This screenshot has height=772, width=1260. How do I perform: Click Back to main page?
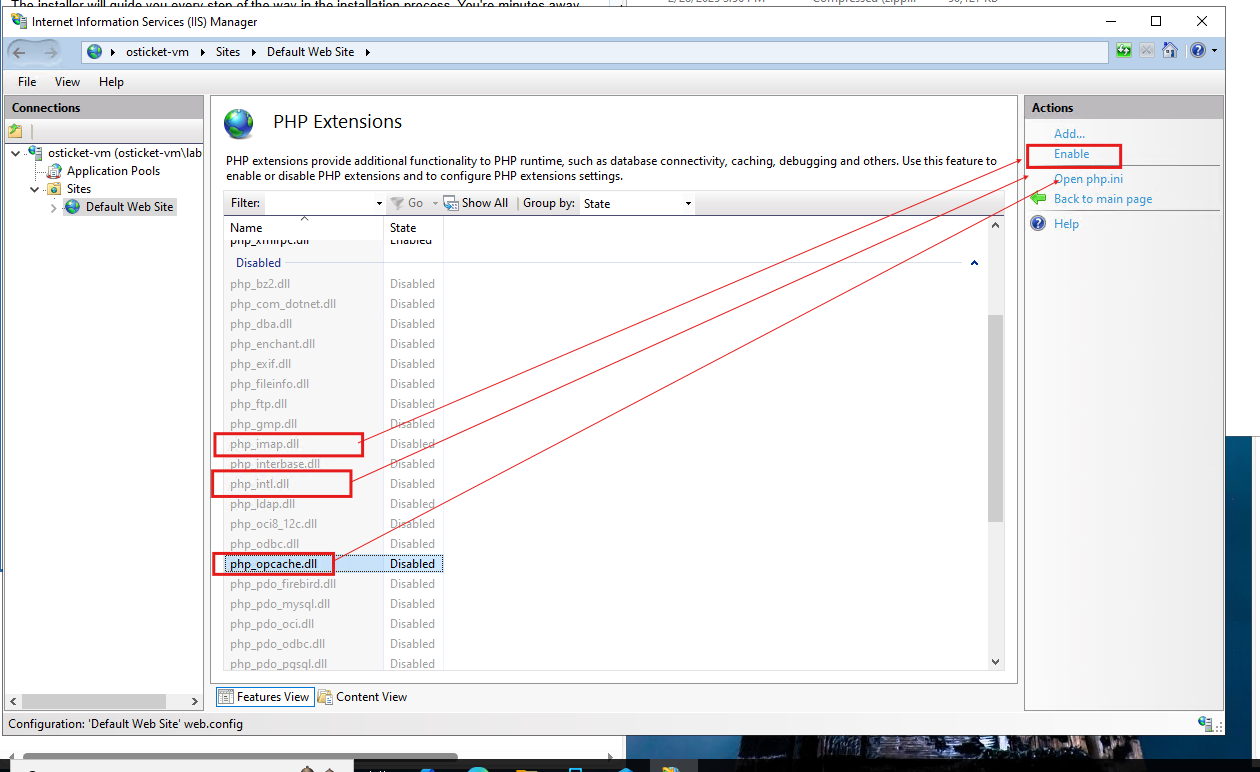(1103, 199)
